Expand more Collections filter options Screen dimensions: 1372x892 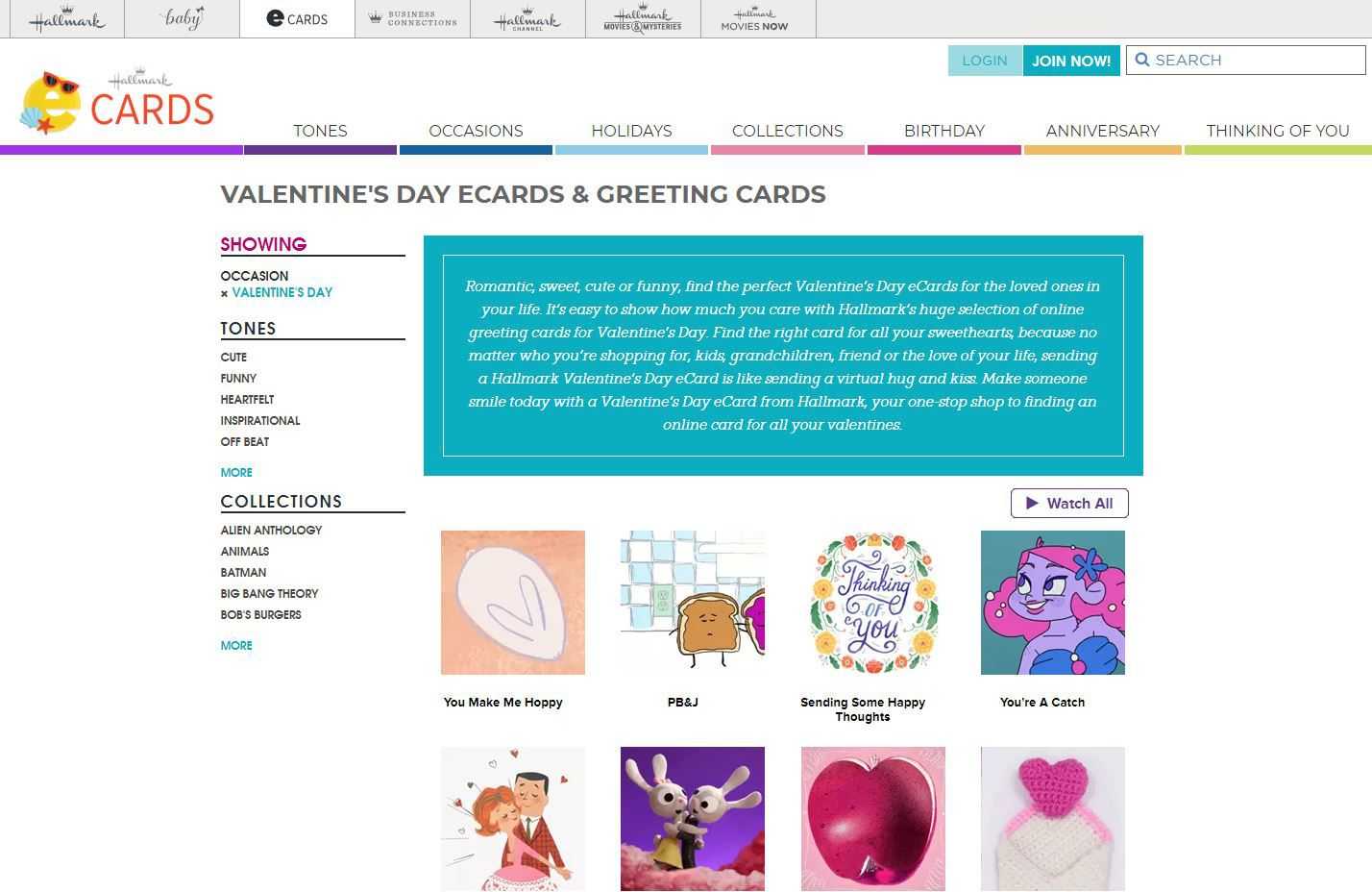coord(236,645)
